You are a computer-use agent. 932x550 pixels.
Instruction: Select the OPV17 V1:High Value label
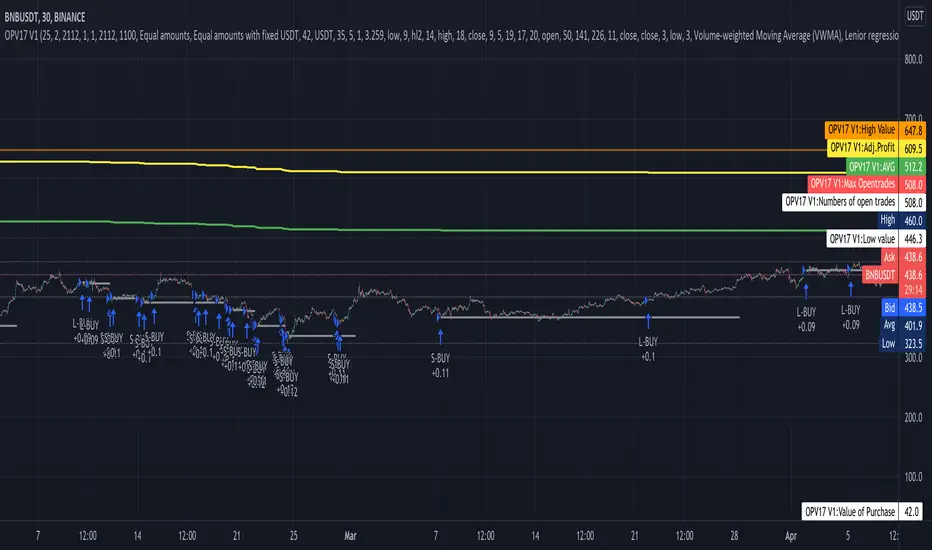click(875, 130)
